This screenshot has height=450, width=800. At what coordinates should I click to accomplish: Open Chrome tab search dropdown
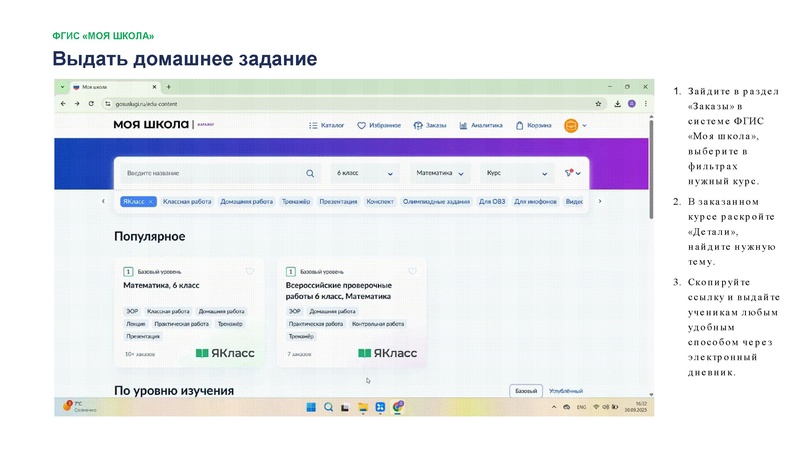tap(62, 87)
